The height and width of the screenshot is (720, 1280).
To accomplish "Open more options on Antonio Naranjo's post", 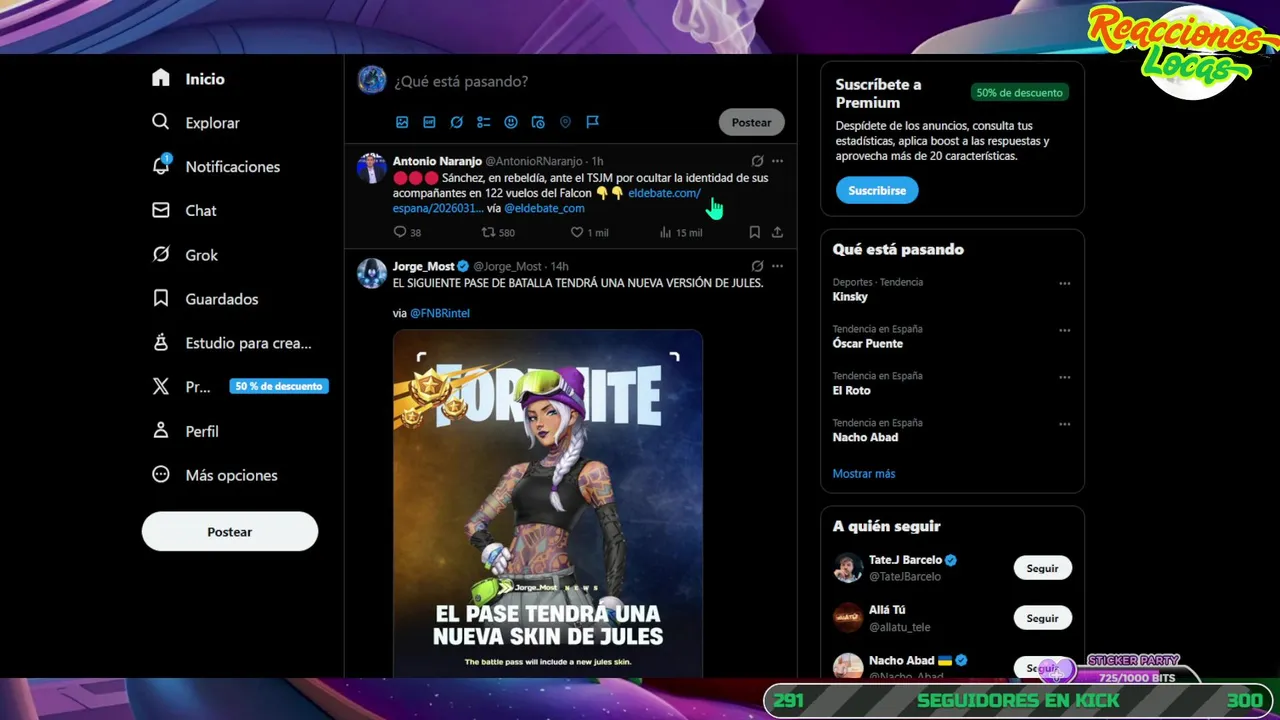I will click(777, 161).
